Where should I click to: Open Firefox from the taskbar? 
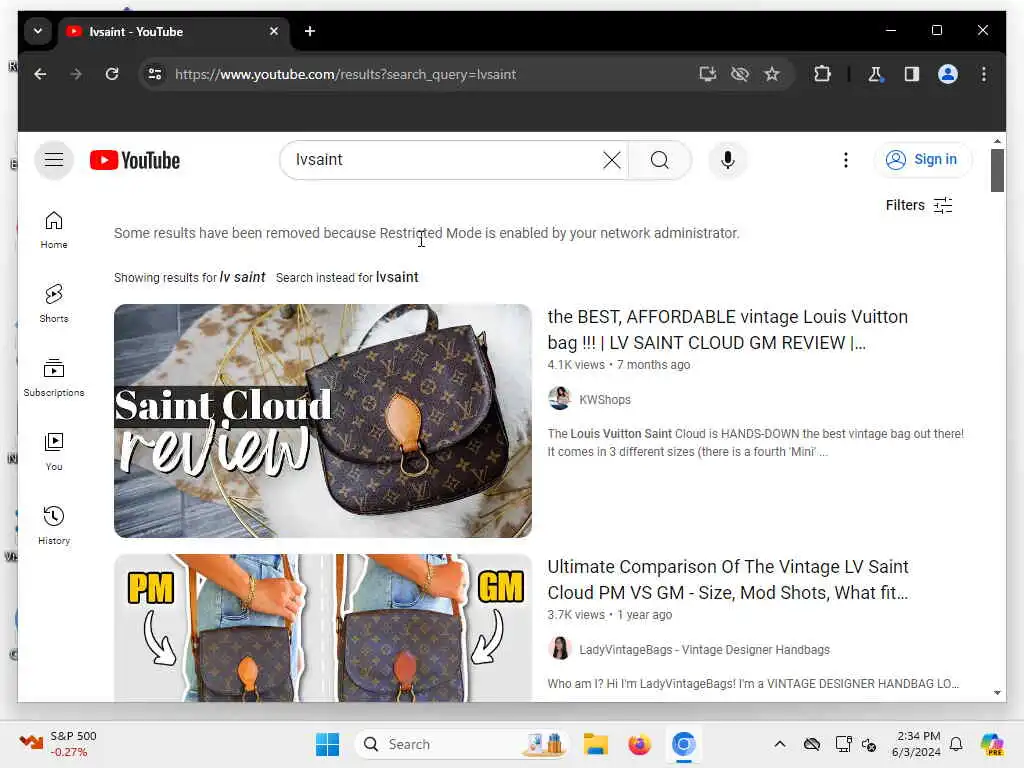click(x=639, y=744)
